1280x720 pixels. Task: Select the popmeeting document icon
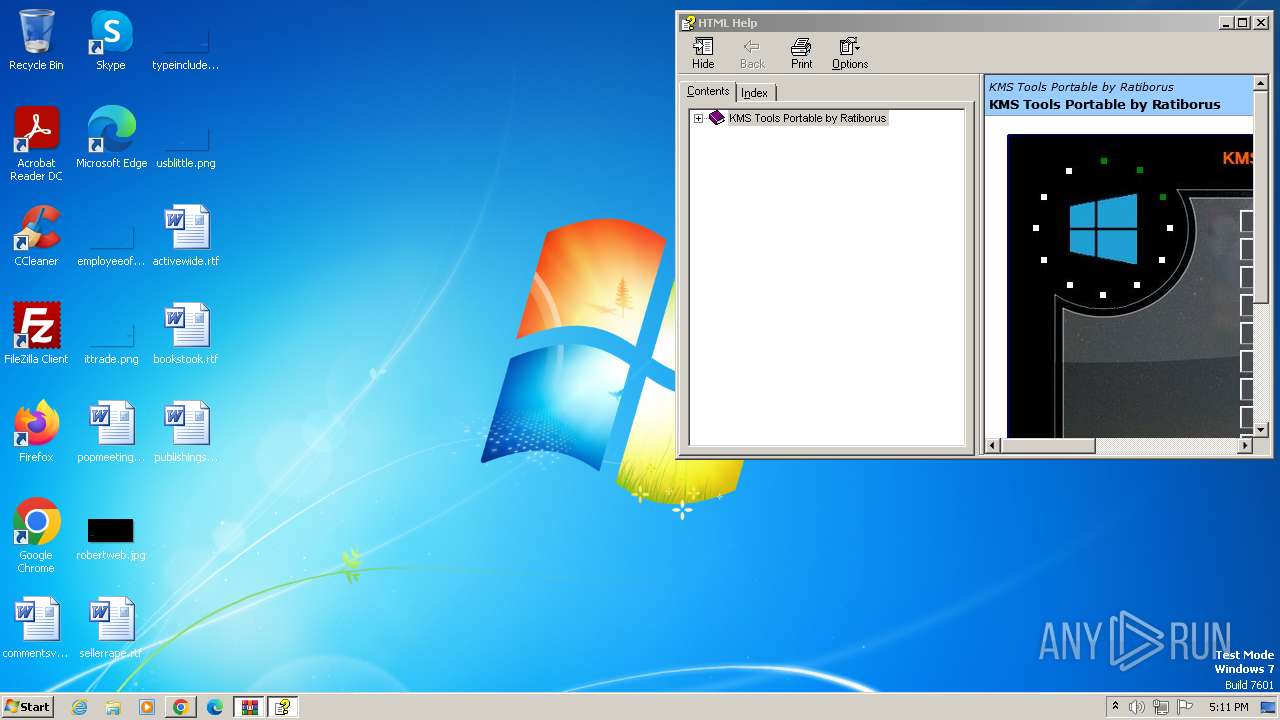[111, 432]
